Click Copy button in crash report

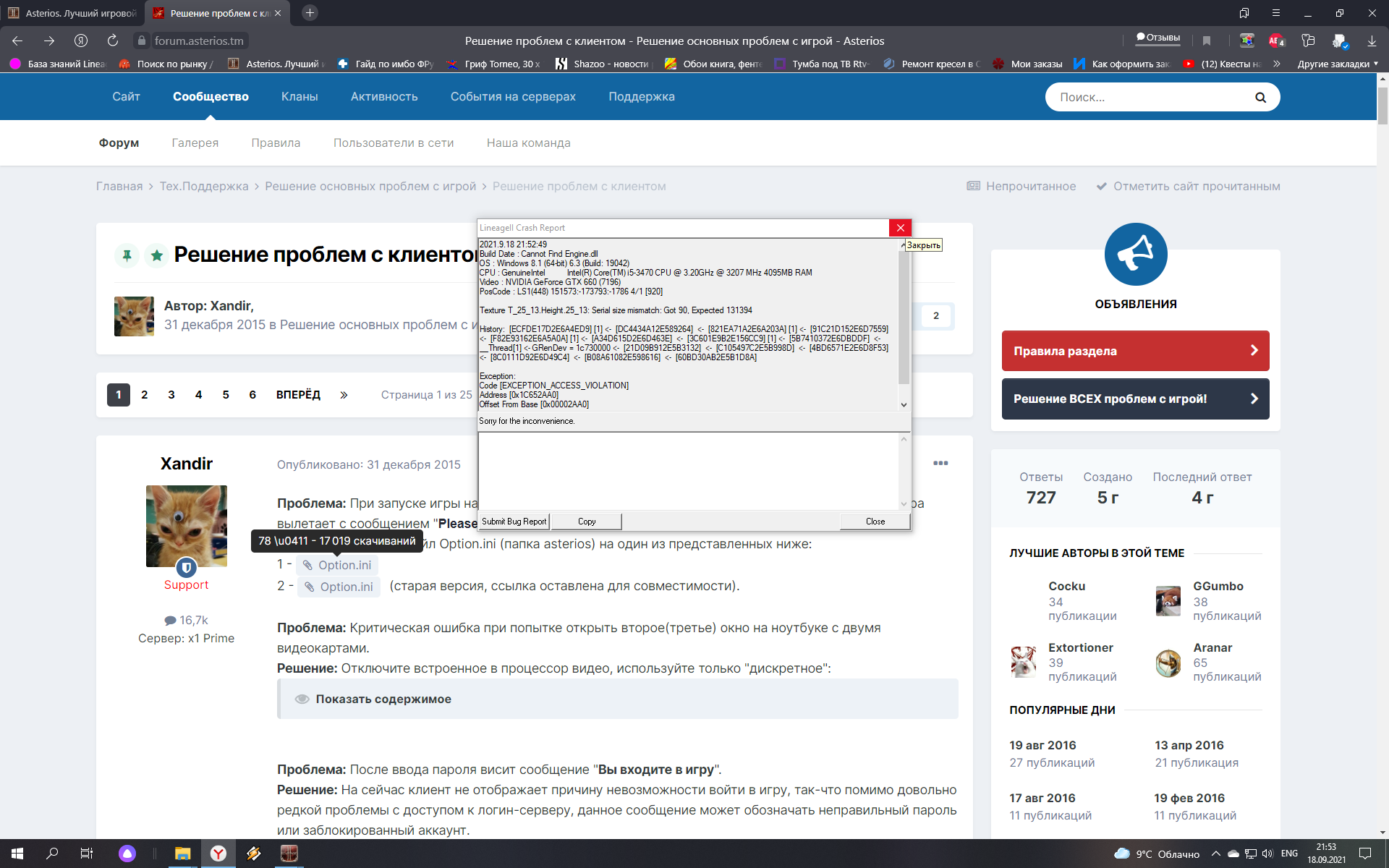(587, 522)
